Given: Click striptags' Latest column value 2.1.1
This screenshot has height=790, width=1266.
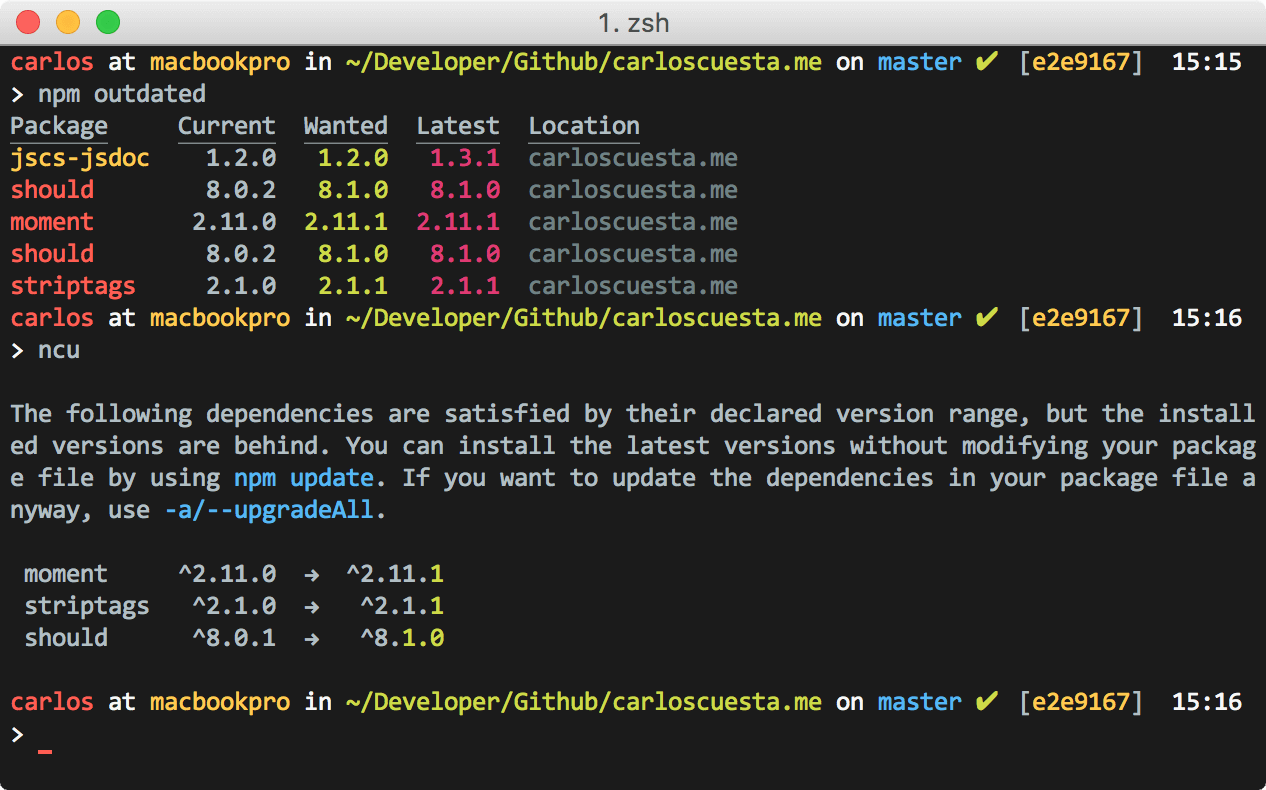Looking at the screenshot, I should click(465, 286).
